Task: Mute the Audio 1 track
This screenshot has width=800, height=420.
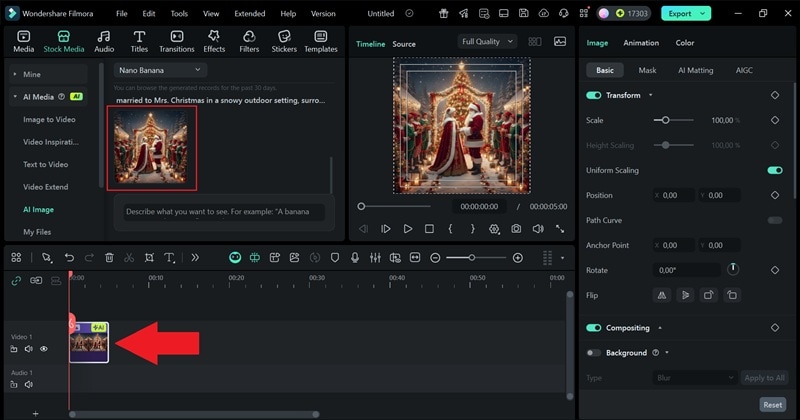Action: tap(29, 384)
